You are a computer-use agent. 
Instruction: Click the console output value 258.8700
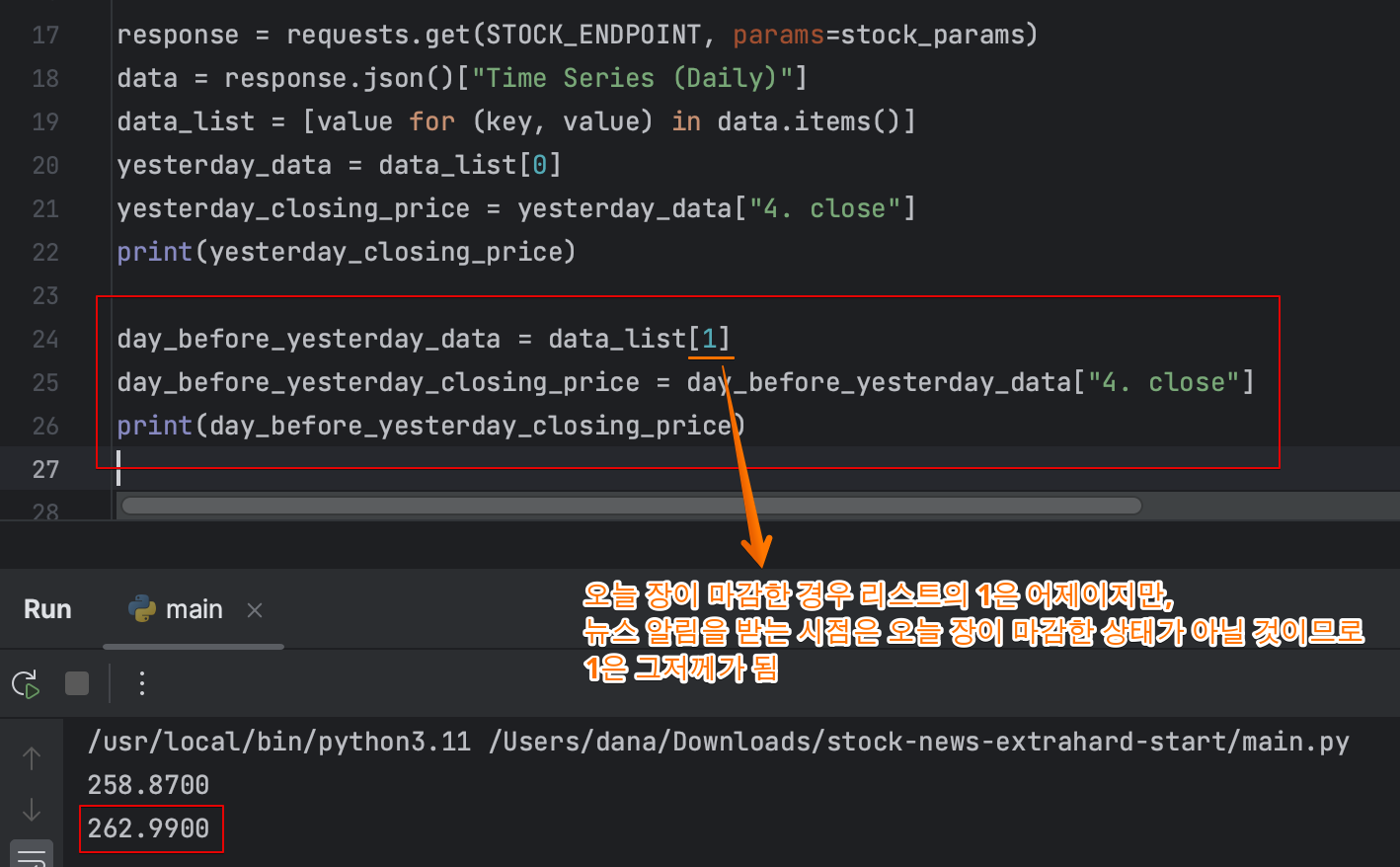[x=148, y=785]
